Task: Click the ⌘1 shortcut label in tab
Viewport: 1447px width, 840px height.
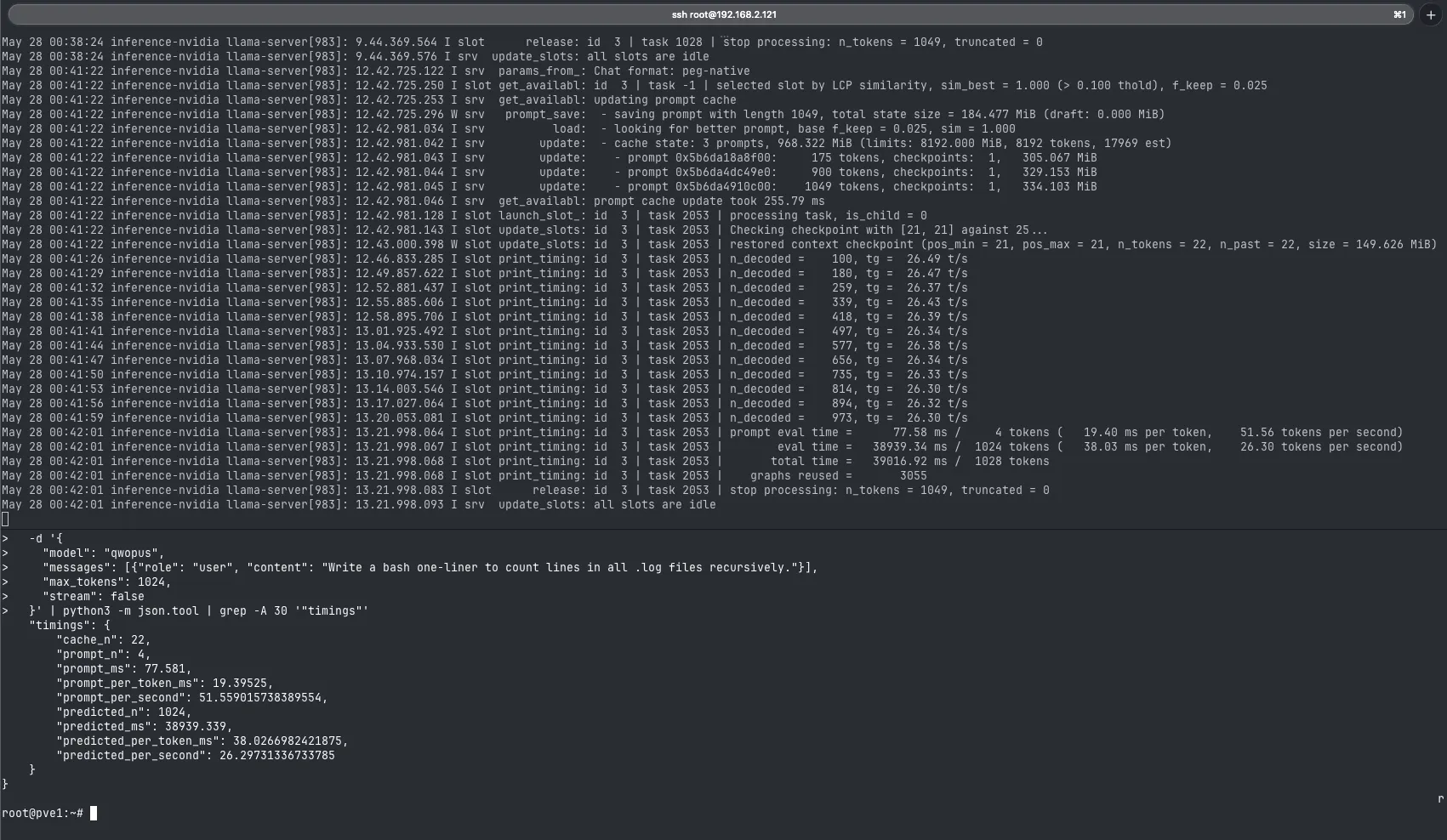Action: (x=1399, y=14)
